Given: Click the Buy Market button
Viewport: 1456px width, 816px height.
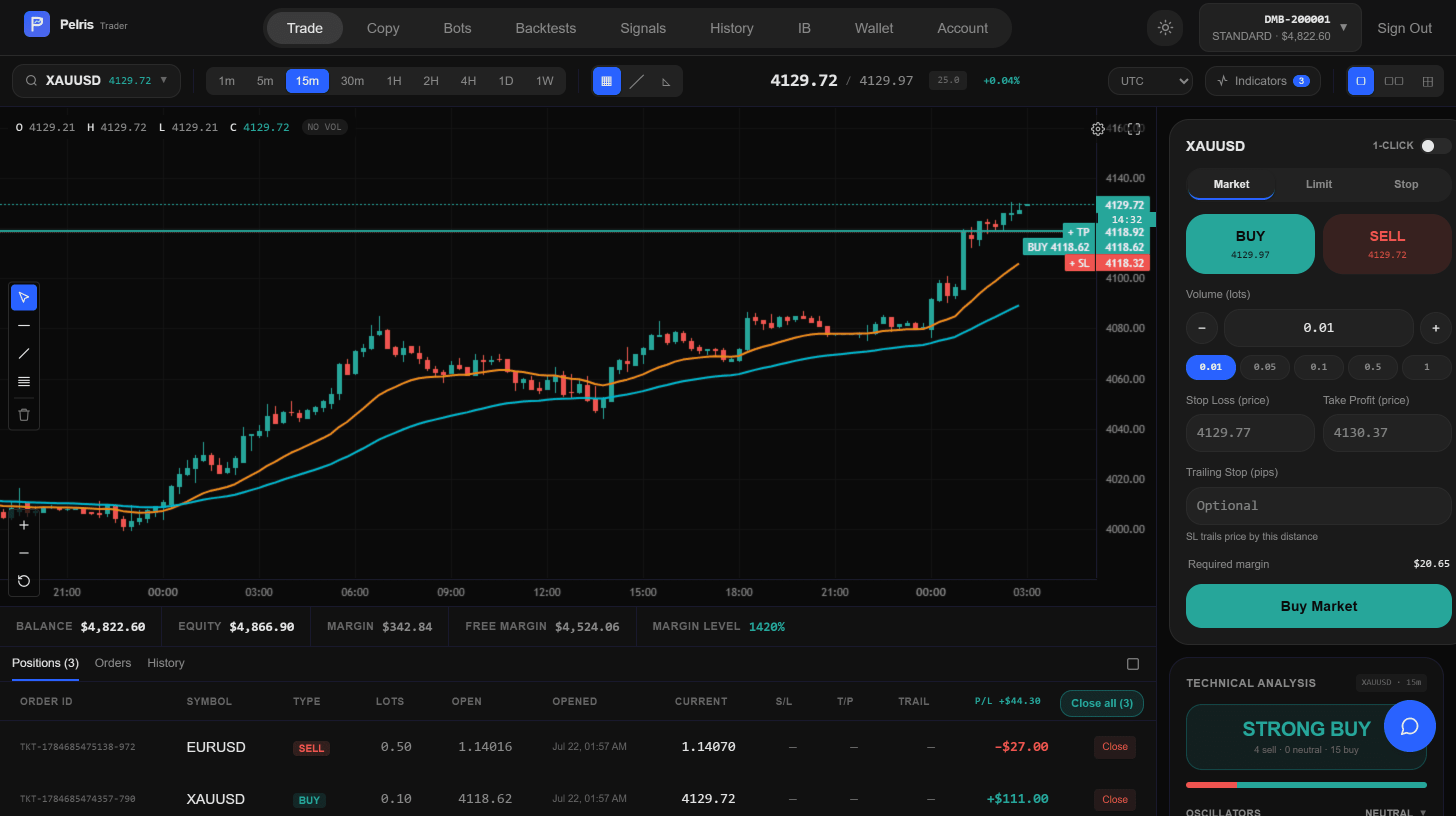Looking at the screenshot, I should point(1318,606).
